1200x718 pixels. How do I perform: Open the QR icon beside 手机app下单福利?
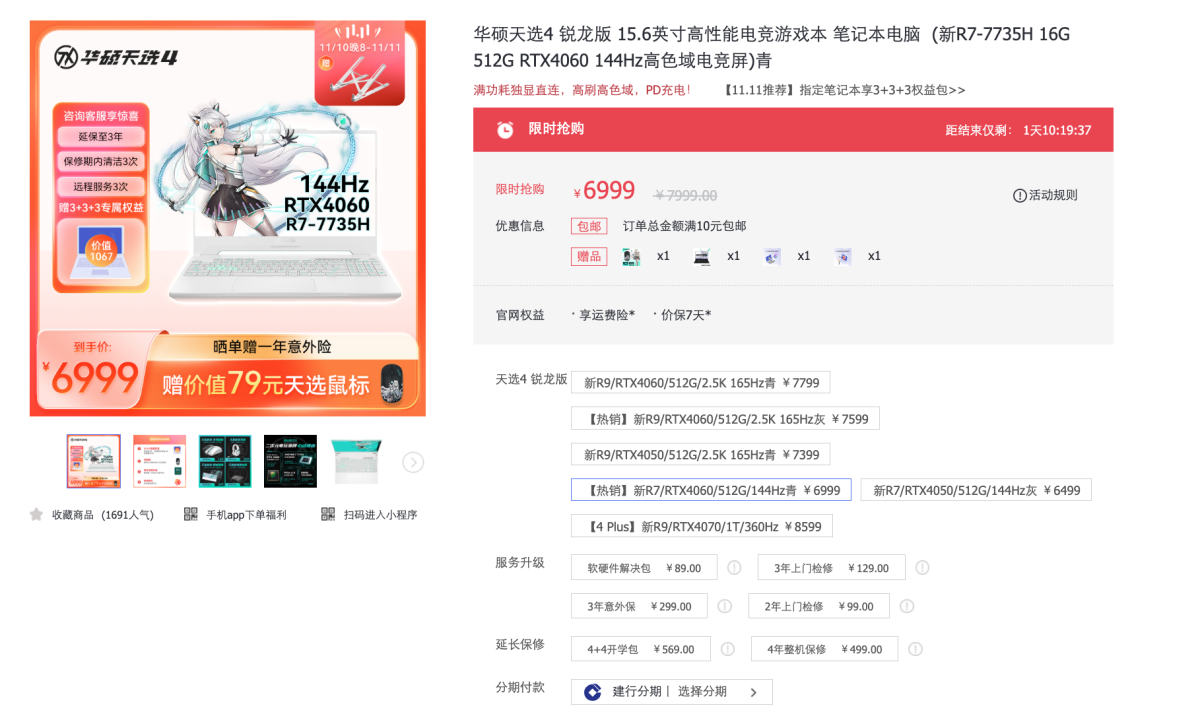pos(191,514)
